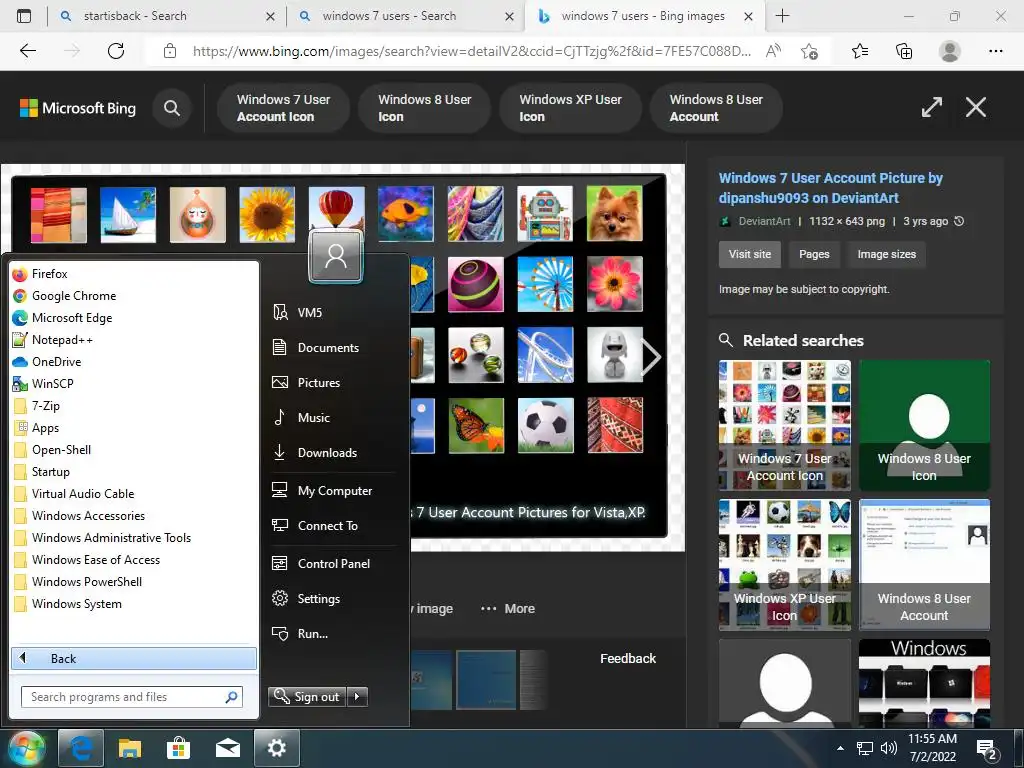The image size is (1024, 768).
Task: Open Windows 8 User Icon related thumbnail
Action: pyautogui.click(x=924, y=425)
